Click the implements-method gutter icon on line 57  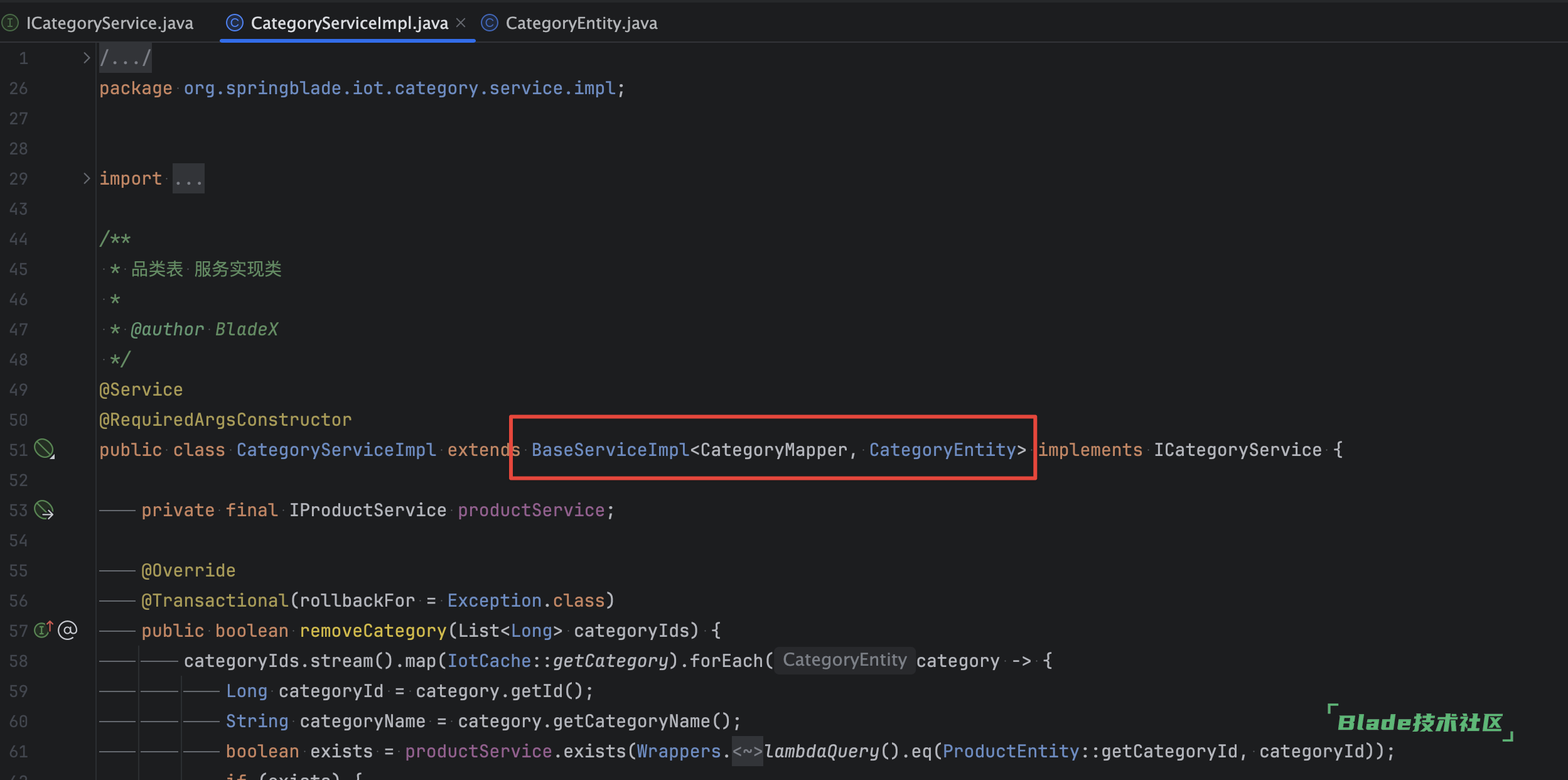click(x=43, y=629)
